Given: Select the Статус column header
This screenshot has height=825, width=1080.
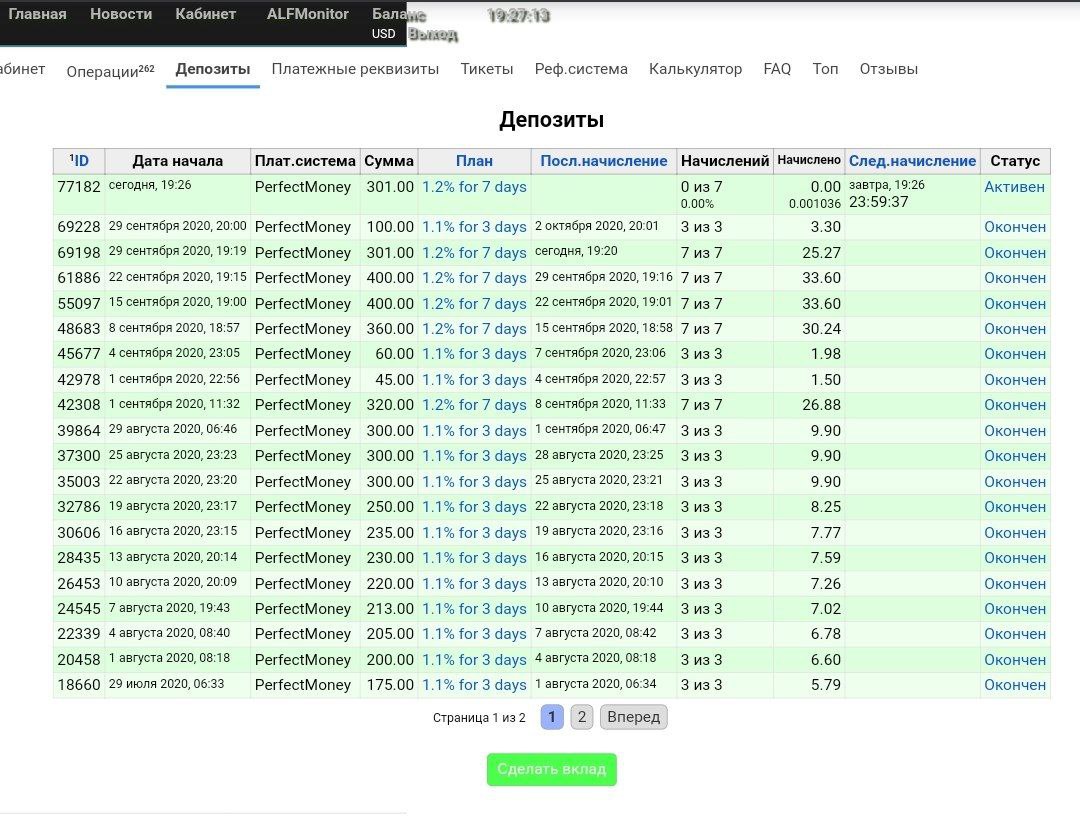Looking at the screenshot, I should pyautogui.click(x=1015, y=160).
